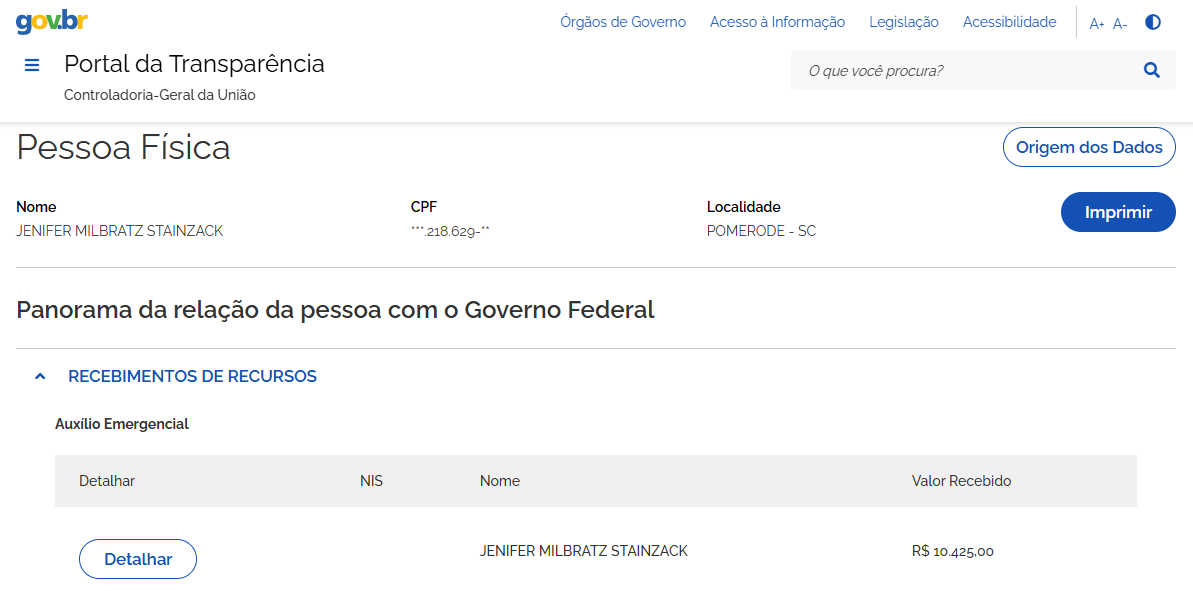Click the gov.br logo

52,21
